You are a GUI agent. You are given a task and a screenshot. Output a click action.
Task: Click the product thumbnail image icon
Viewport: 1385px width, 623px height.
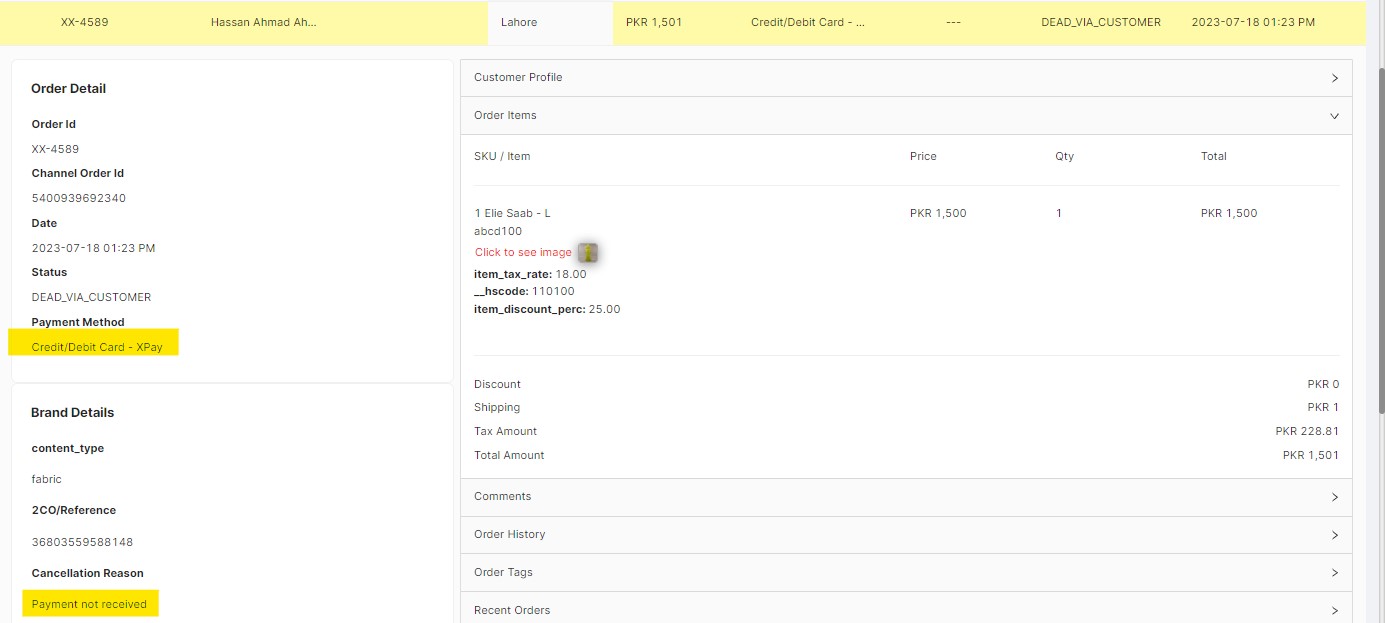click(588, 253)
